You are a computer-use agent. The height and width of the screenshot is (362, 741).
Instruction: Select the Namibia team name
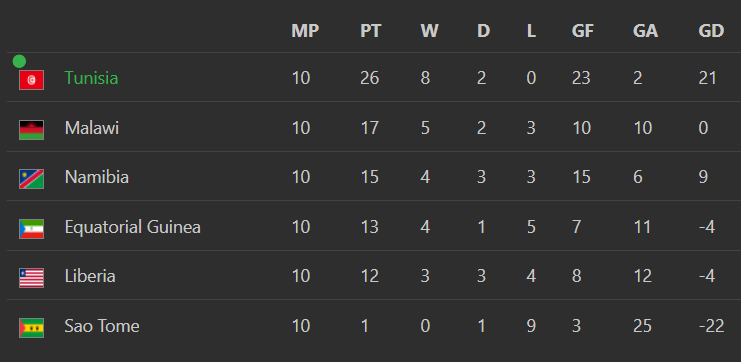[x=96, y=177]
